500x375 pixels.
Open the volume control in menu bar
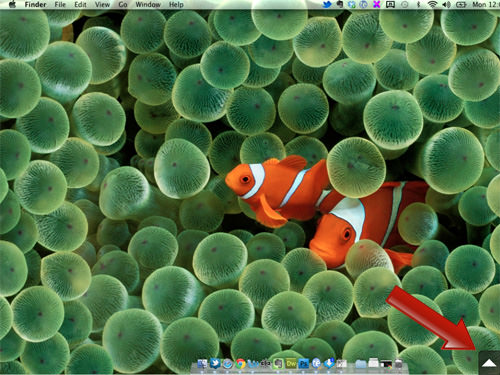pyautogui.click(x=447, y=4)
